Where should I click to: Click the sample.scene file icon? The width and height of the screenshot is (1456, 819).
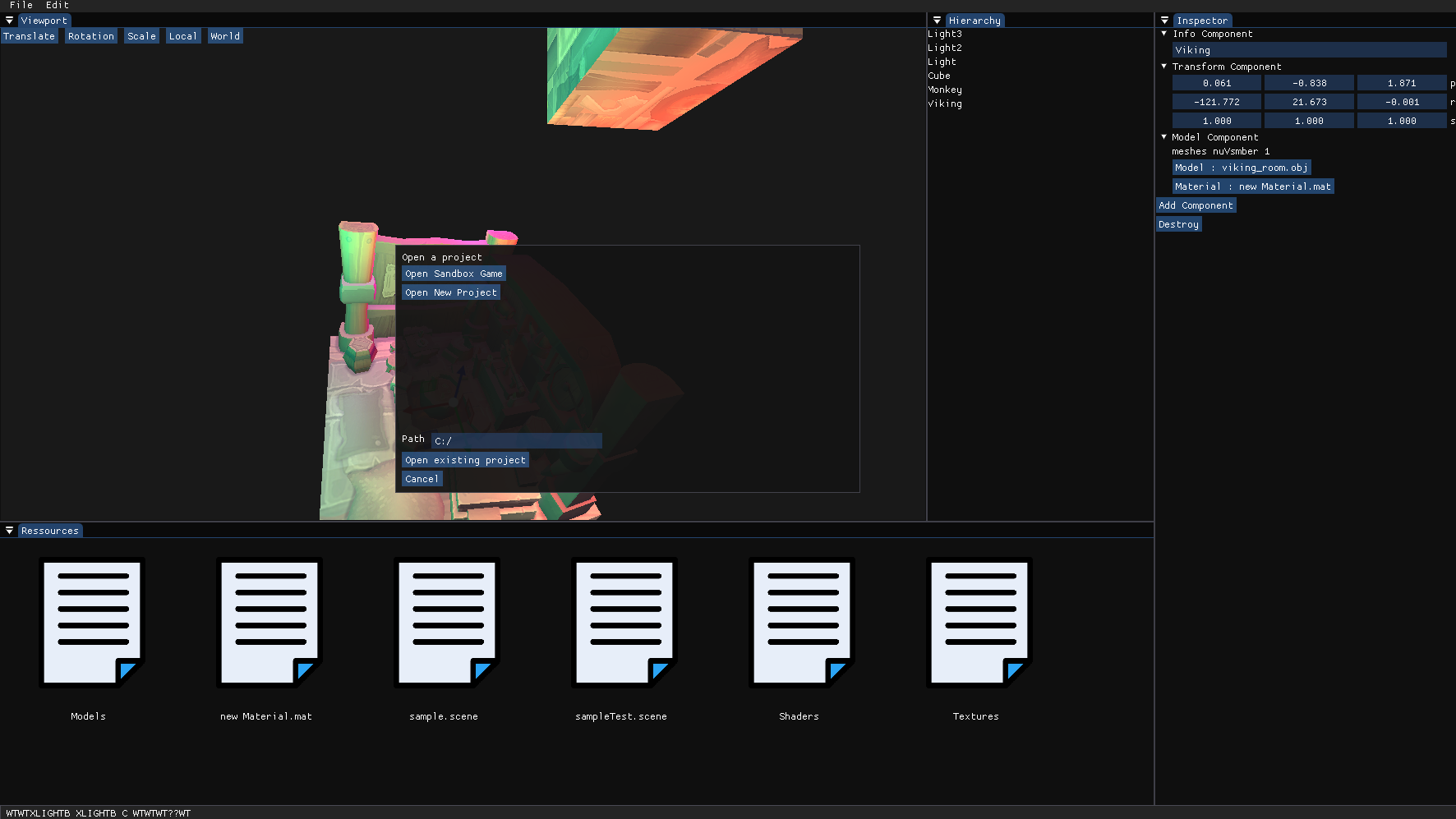(x=447, y=623)
